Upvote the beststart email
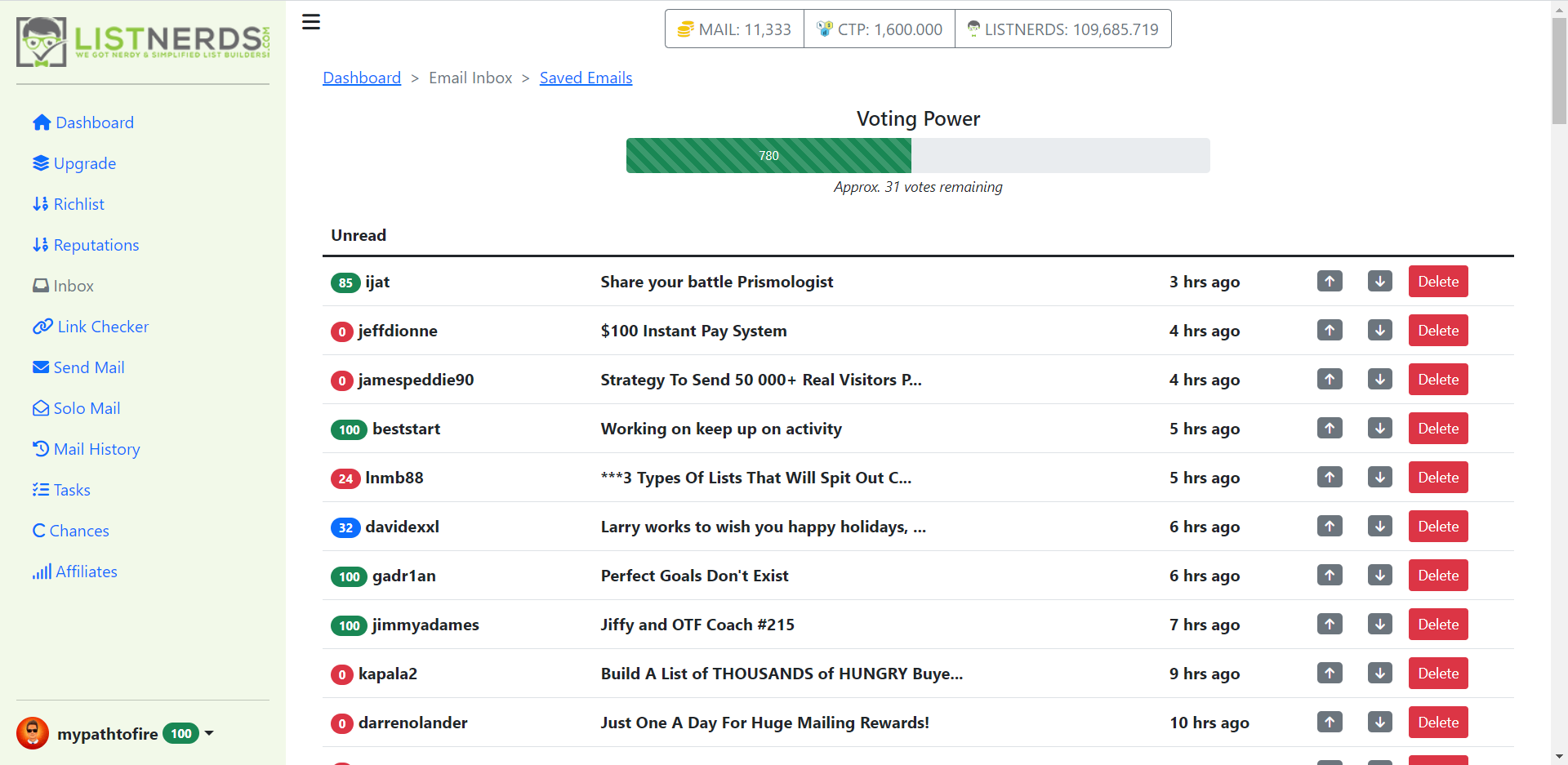Image resolution: width=1568 pixels, height=765 pixels. pos(1330,429)
